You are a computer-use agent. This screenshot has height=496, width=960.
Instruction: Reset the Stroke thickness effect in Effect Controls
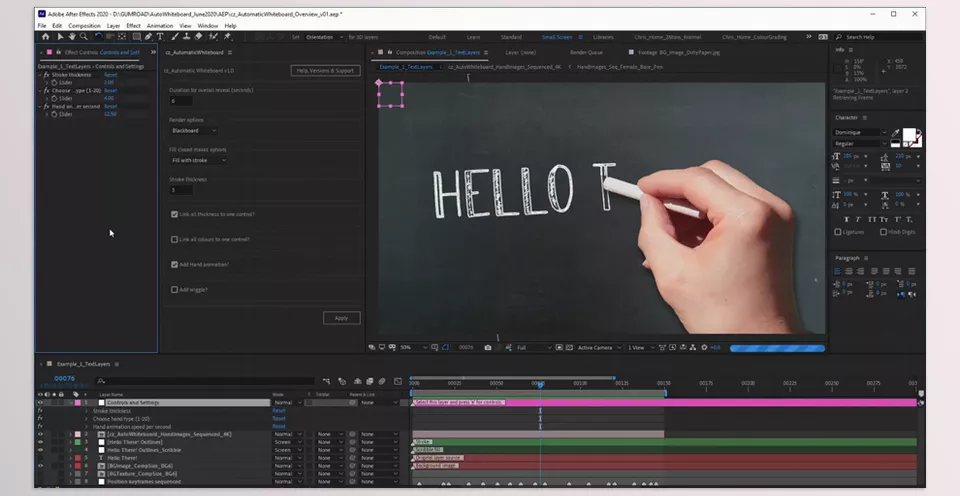pyautogui.click(x=110, y=75)
